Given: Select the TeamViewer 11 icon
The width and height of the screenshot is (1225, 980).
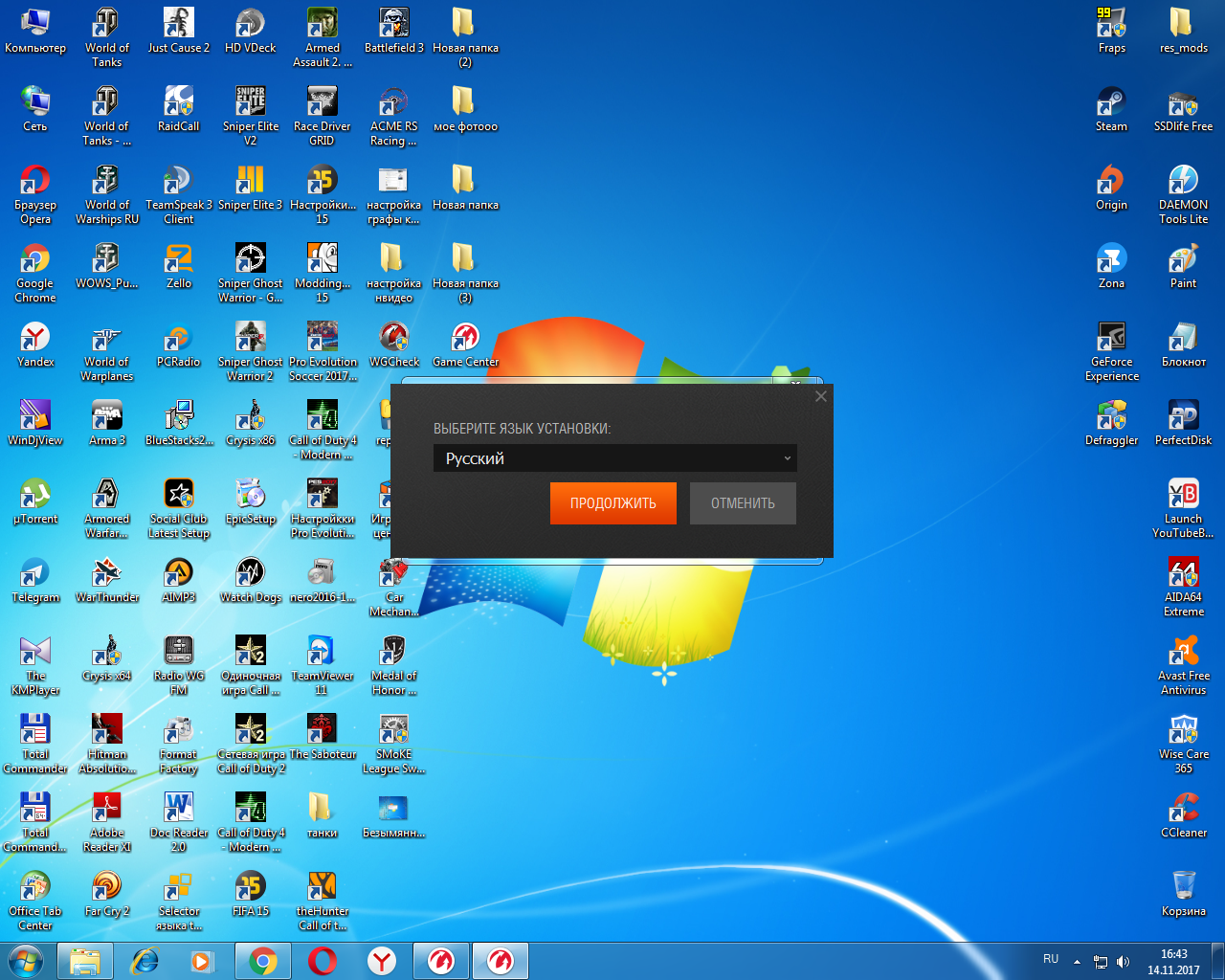Looking at the screenshot, I should click(x=322, y=665).
